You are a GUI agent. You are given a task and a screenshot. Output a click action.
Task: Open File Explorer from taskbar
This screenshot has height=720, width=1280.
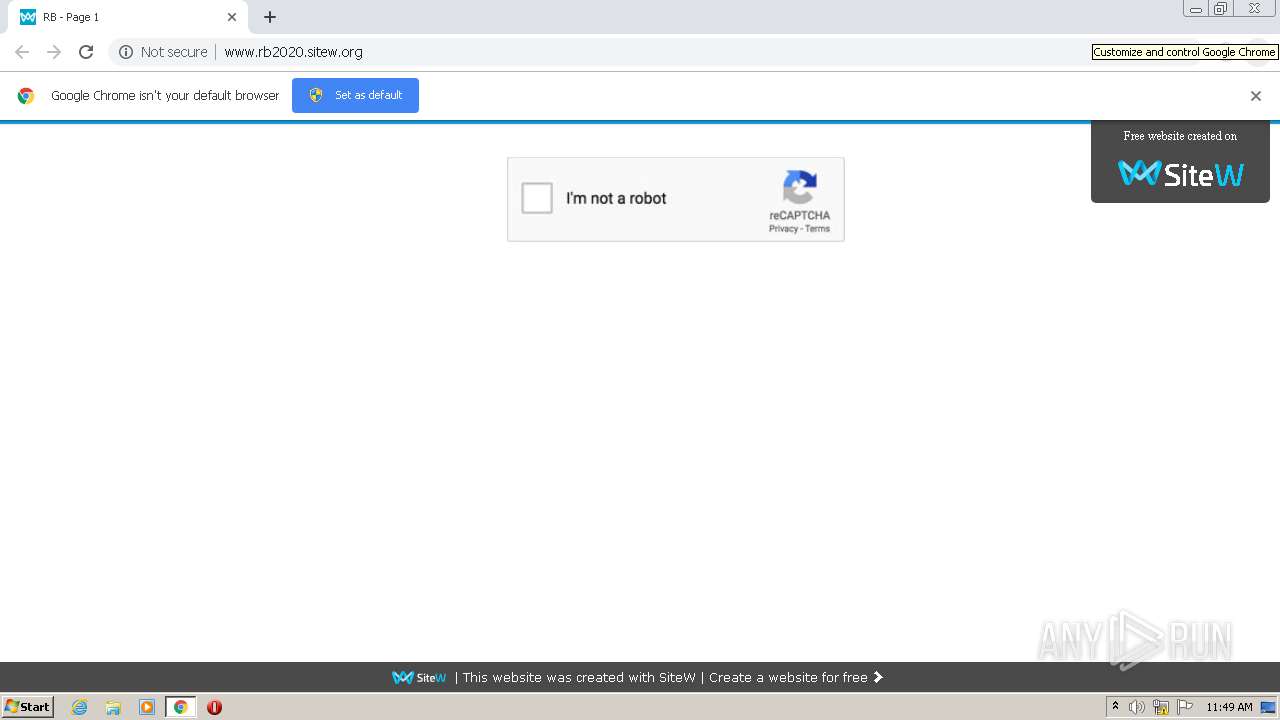pos(113,707)
